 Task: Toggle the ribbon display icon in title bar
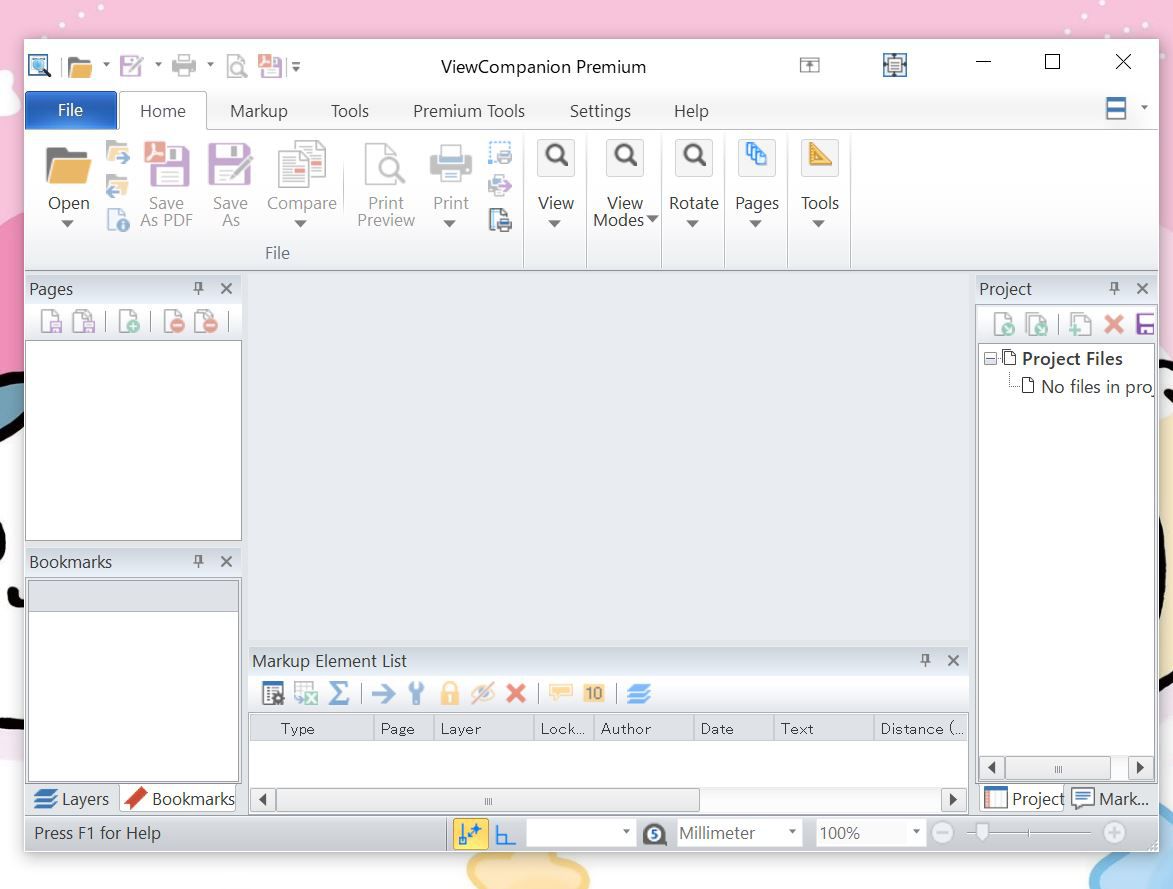(x=809, y=65)
